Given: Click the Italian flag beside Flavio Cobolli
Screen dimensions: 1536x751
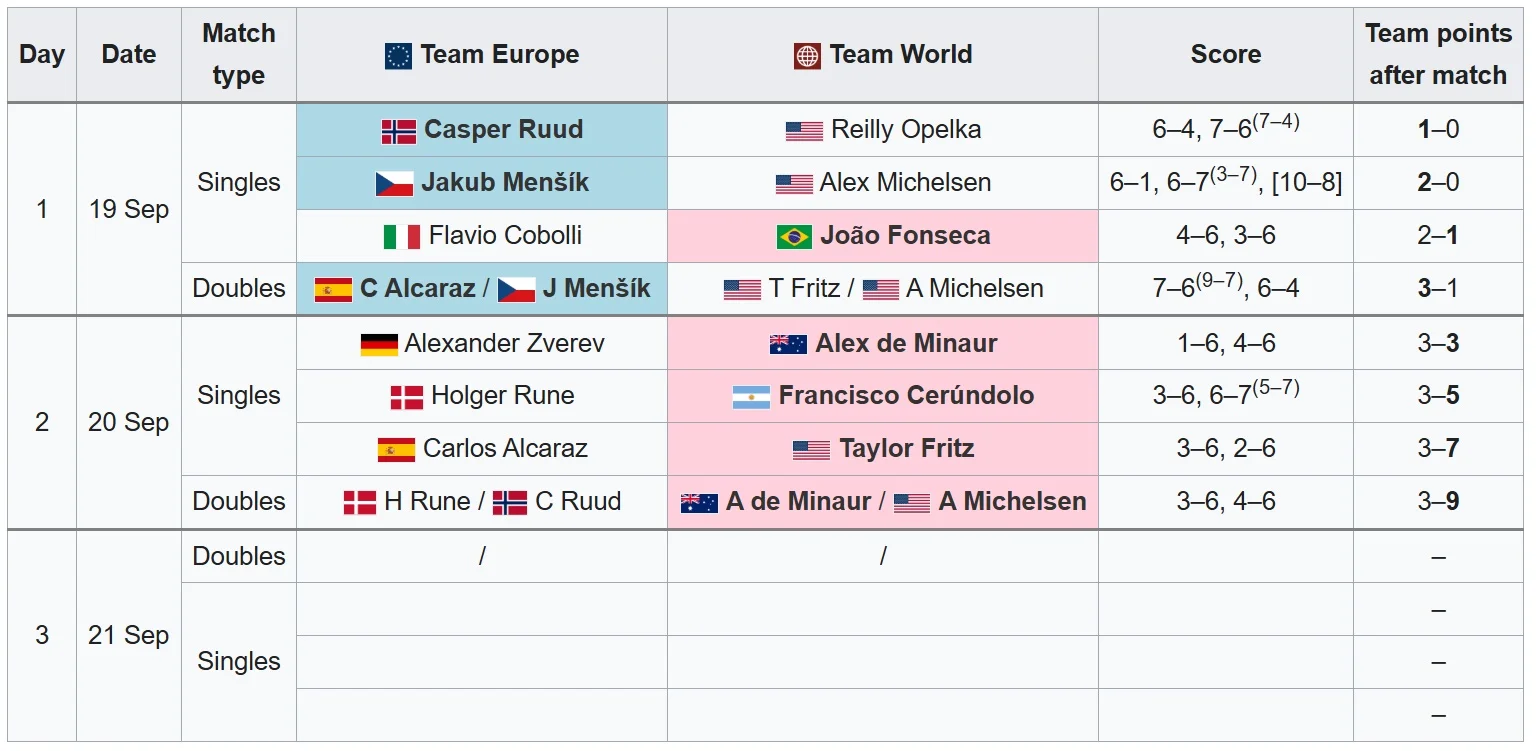Looking at the screenshot, I should (x=402, y=237).
